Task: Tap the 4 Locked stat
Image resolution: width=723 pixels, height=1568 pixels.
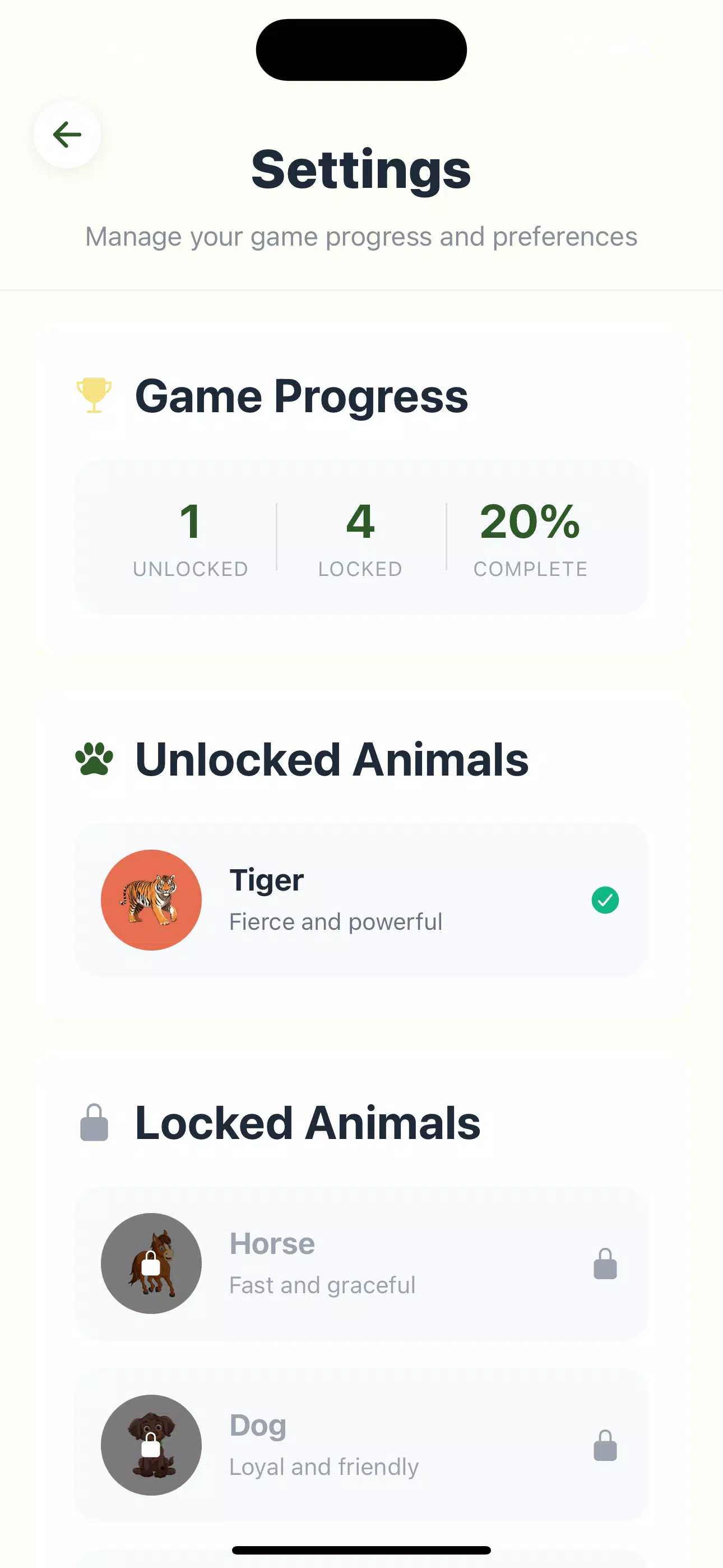Action: coord(360,537)
